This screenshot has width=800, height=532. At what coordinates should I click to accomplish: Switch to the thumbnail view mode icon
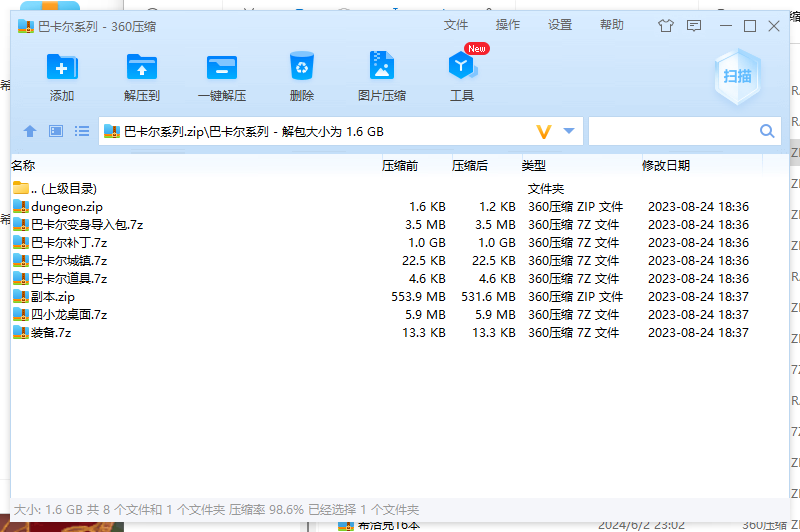coord(56,131)
